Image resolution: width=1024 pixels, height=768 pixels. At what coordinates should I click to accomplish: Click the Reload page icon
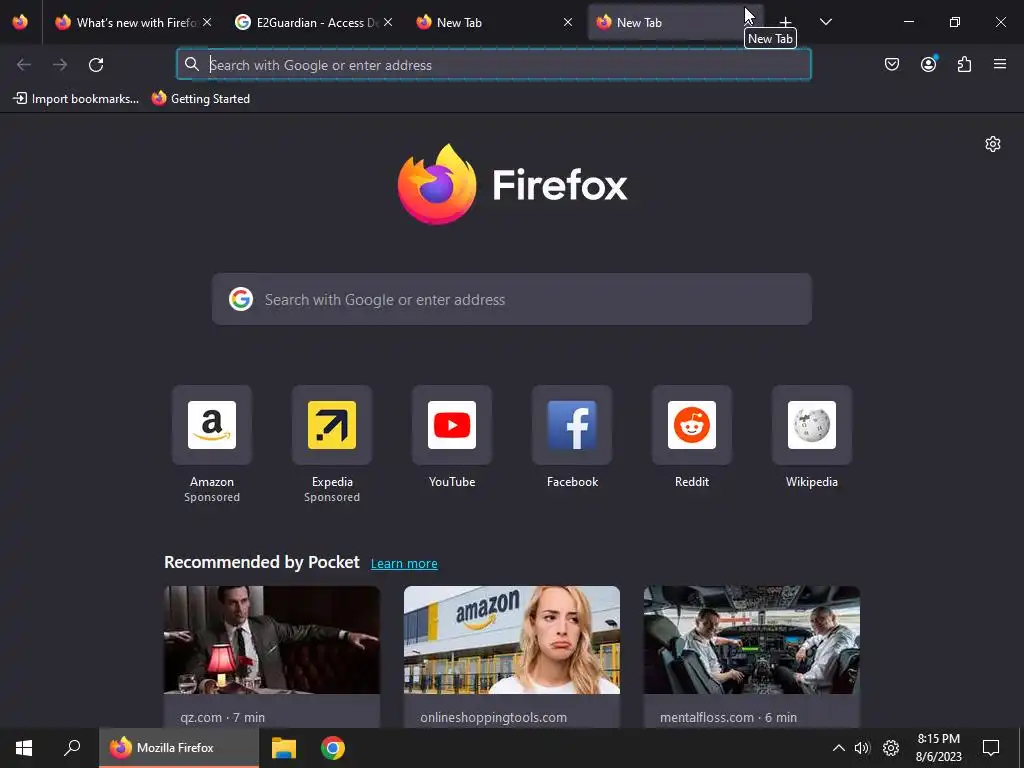tap(96, 65)
